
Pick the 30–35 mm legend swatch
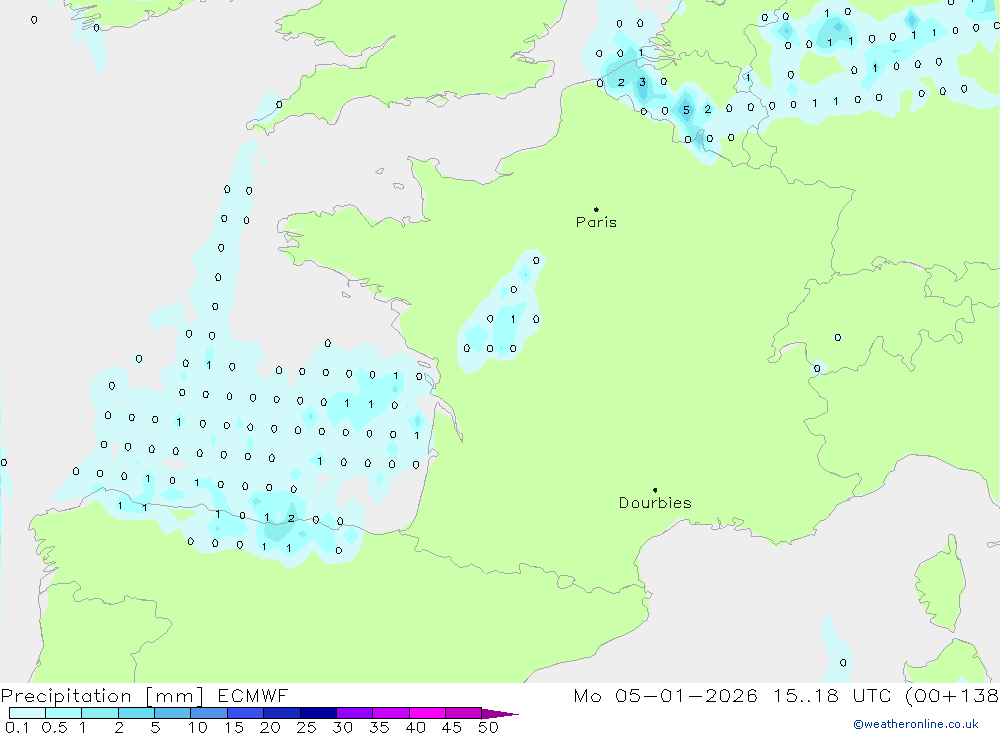[355, 713]
